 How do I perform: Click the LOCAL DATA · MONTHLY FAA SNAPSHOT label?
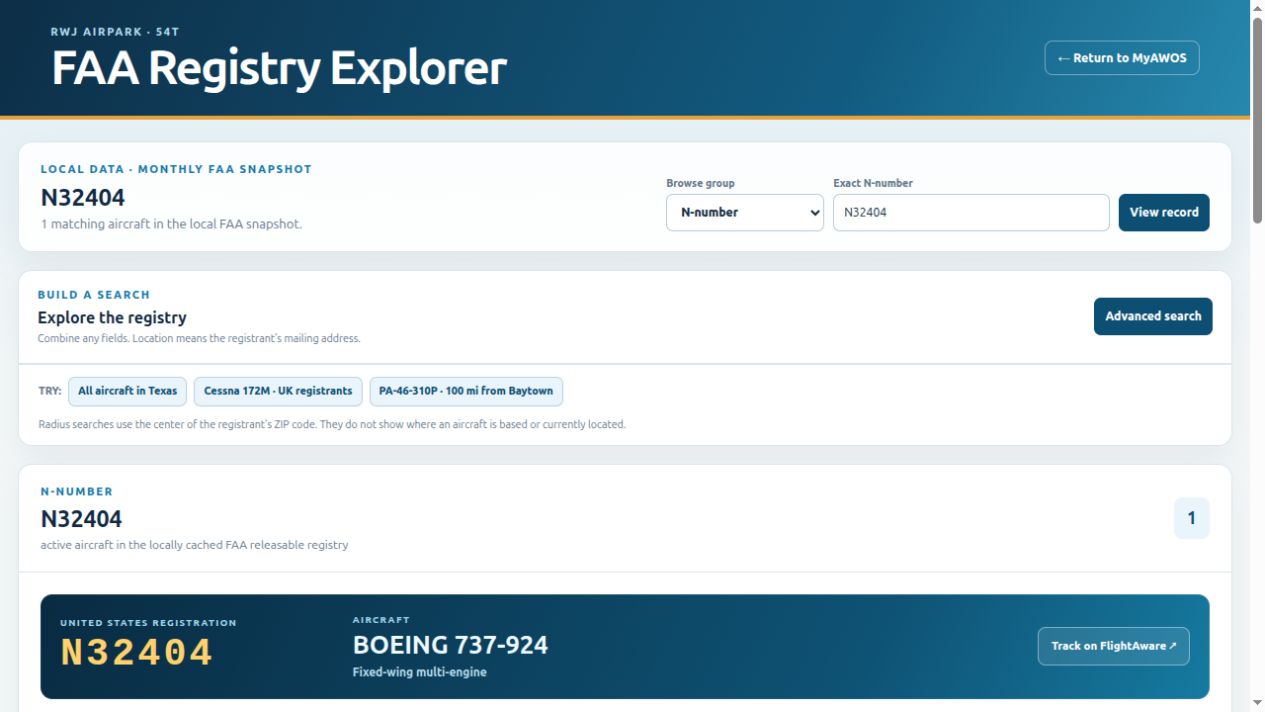point(176,169)
